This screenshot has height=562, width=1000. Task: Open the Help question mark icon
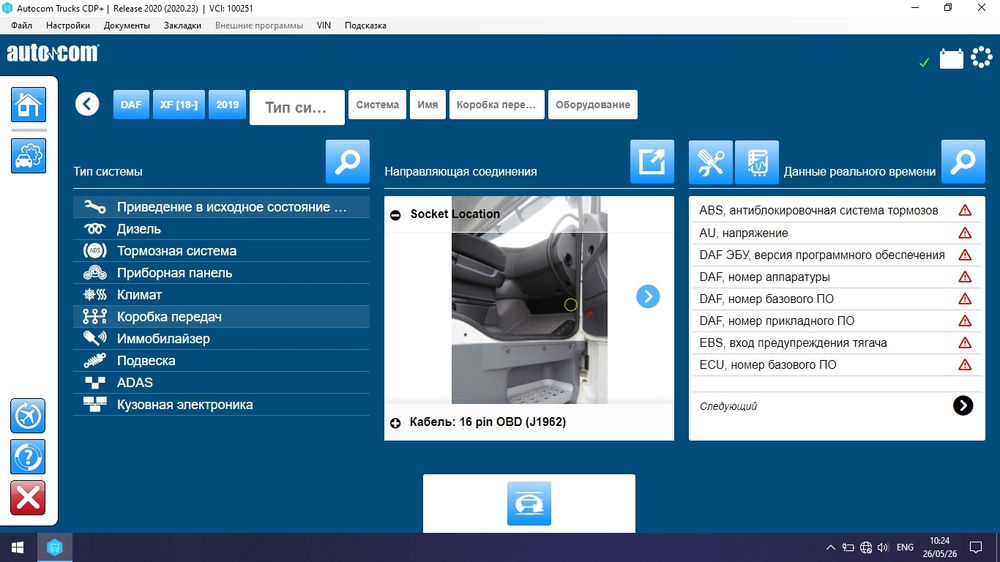pyautogui.click(x=28, y=457)
